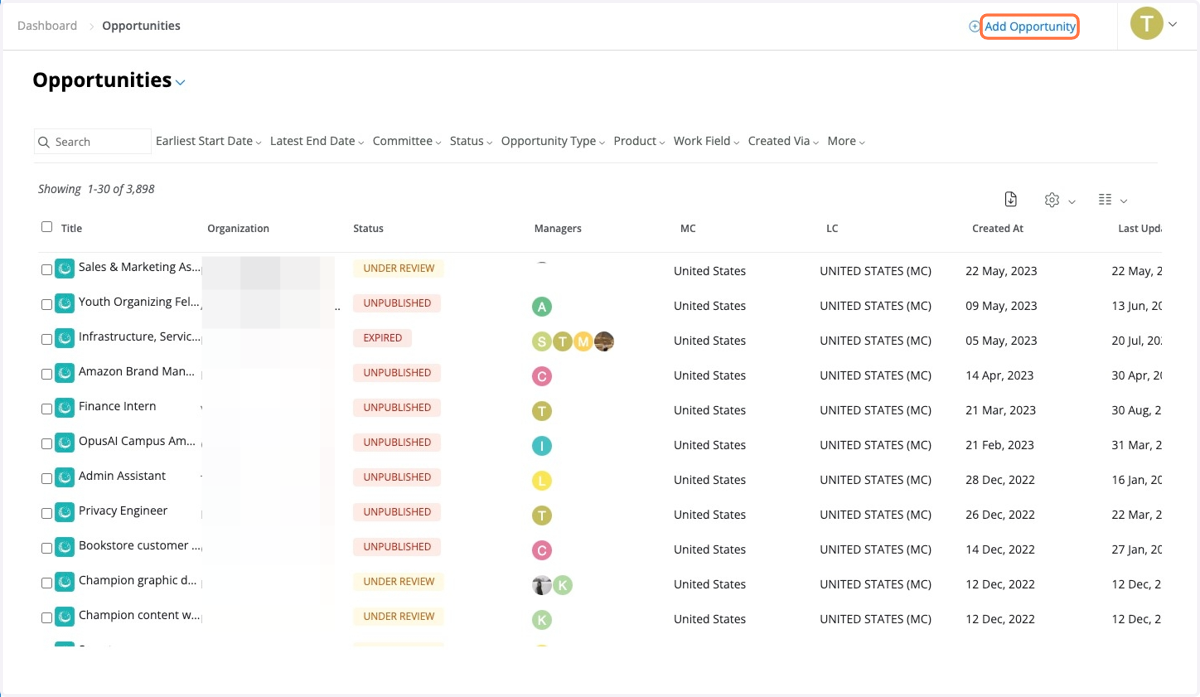Open the Privacy Engineer opportunity title

pyautogui.click(x=123, y=511)
